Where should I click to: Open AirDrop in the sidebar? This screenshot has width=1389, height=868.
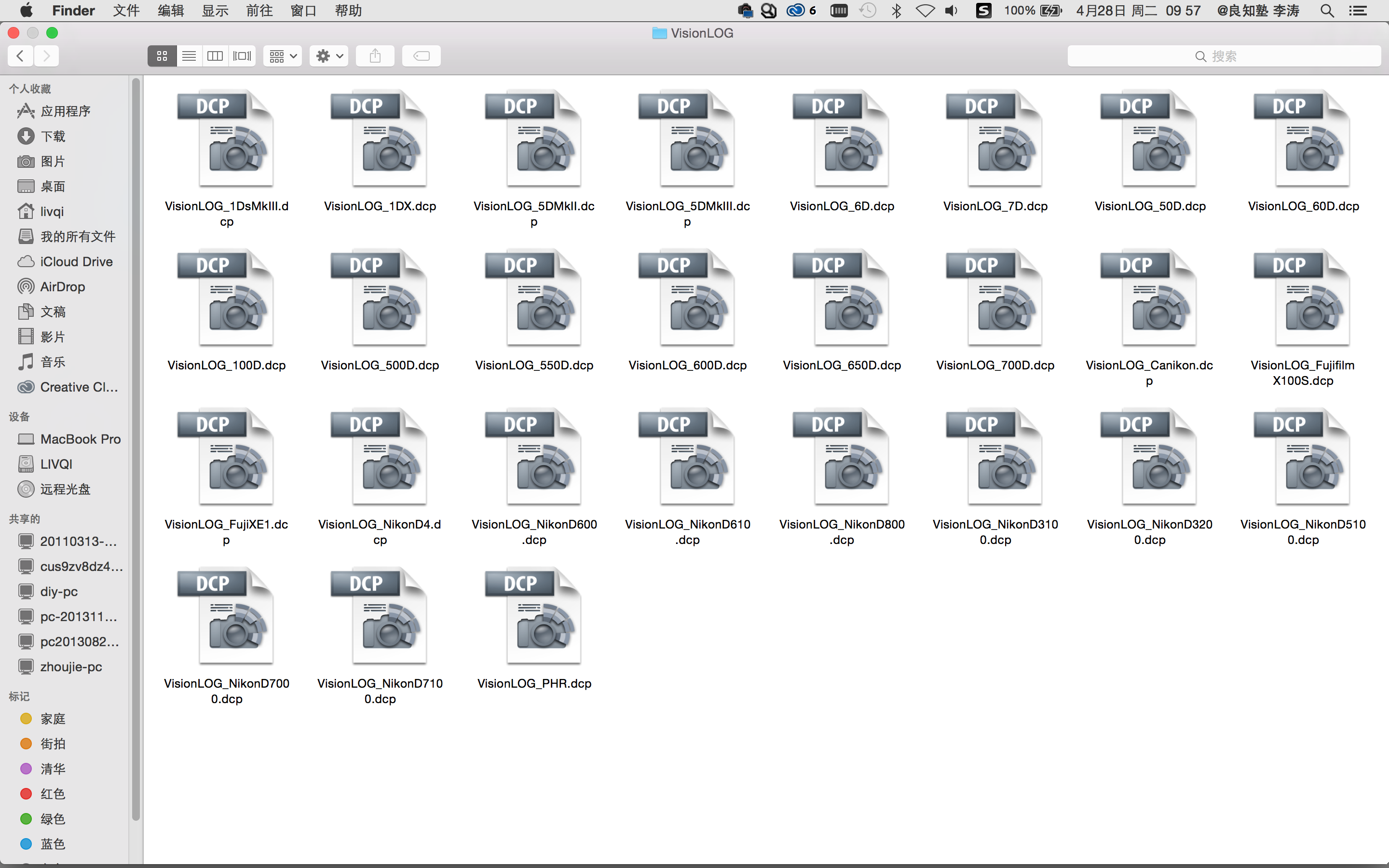[x=62, y=286]
